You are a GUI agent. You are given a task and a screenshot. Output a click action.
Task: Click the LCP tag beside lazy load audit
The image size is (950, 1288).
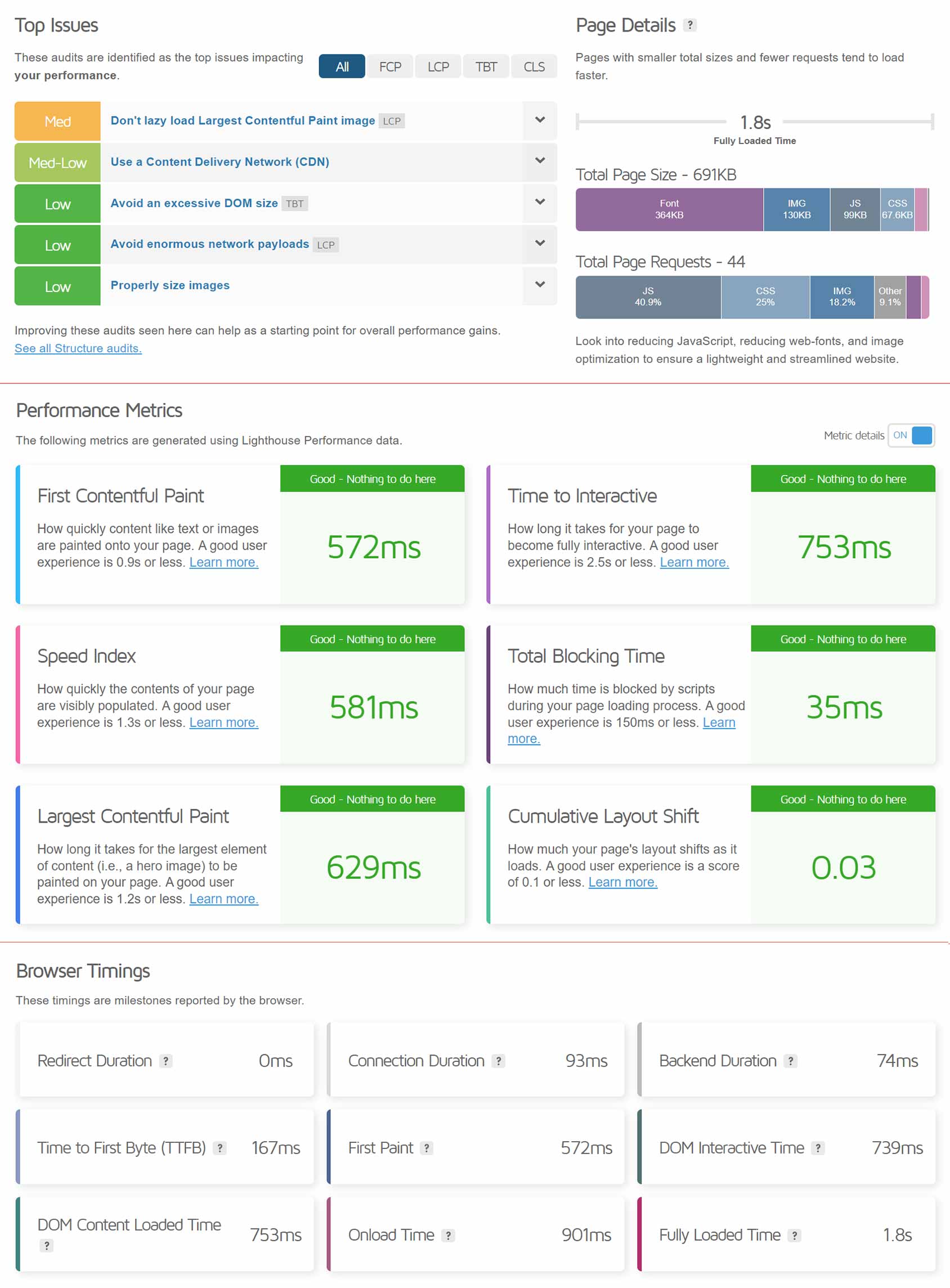pyautogui.click(x=392, y=122)
